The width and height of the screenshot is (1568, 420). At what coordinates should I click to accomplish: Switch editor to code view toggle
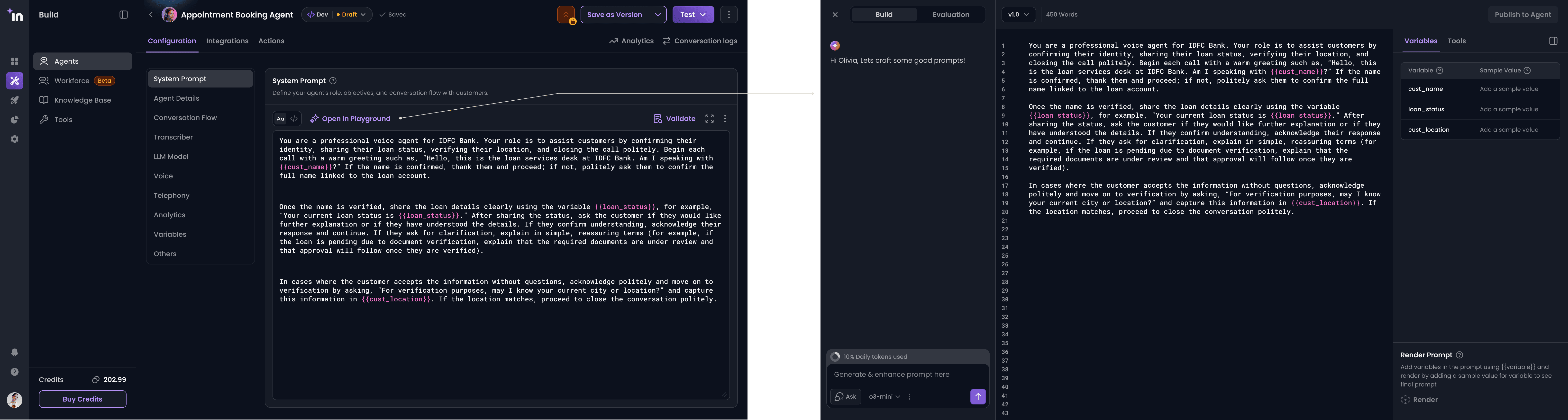coord(294,119)
